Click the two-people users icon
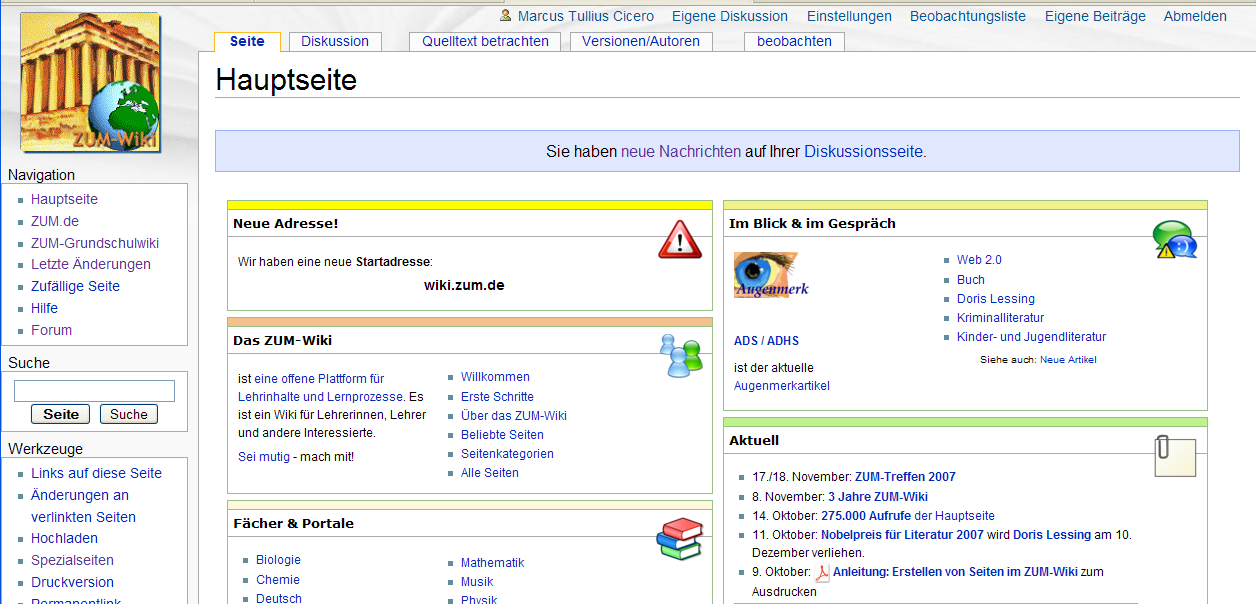Screen dimensions: 1256x604 (x=680, y=356)
